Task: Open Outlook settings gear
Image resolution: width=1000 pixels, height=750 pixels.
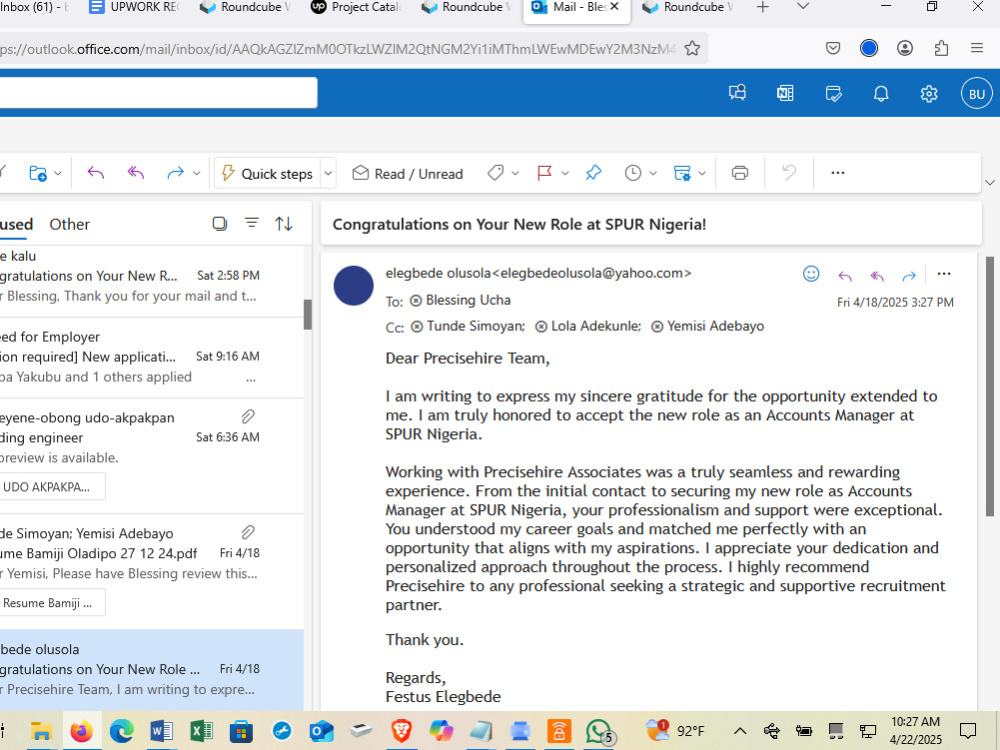Action: pyautogui.click(x=929, y=94)
